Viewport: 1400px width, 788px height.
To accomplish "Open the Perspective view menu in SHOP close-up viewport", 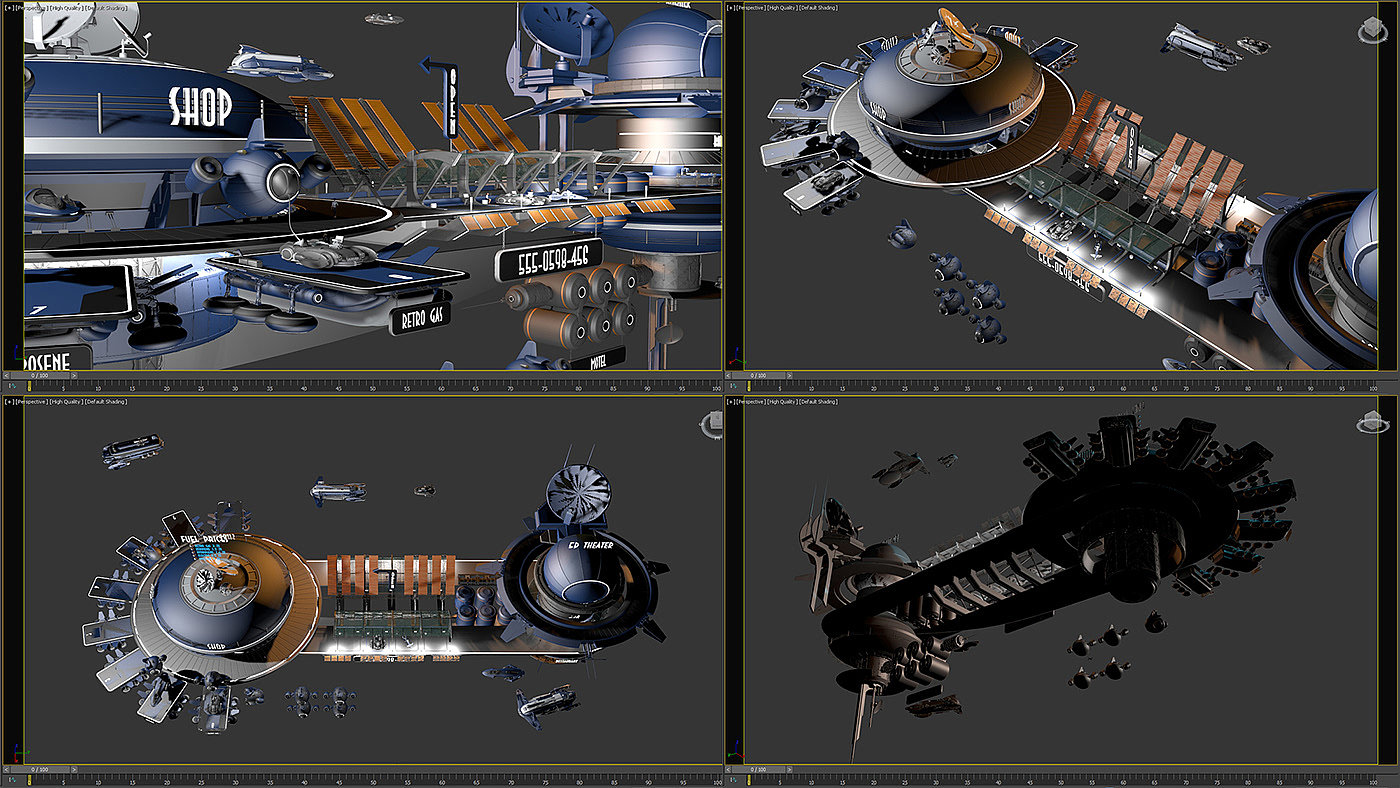I will [x=31, y=8].
